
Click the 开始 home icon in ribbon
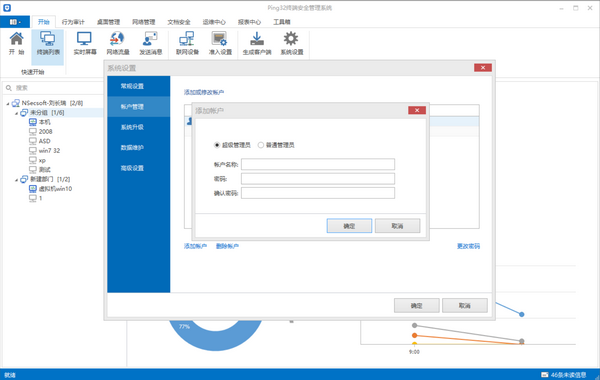pos(16,39)
